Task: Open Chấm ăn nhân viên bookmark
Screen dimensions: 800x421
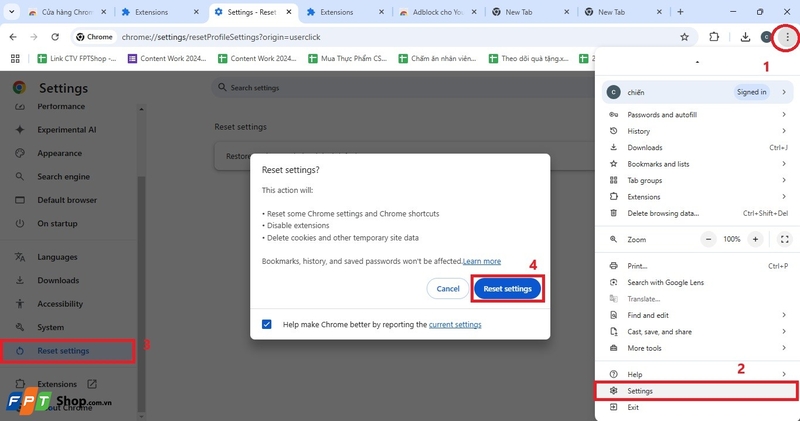Action: pos(438,59)
